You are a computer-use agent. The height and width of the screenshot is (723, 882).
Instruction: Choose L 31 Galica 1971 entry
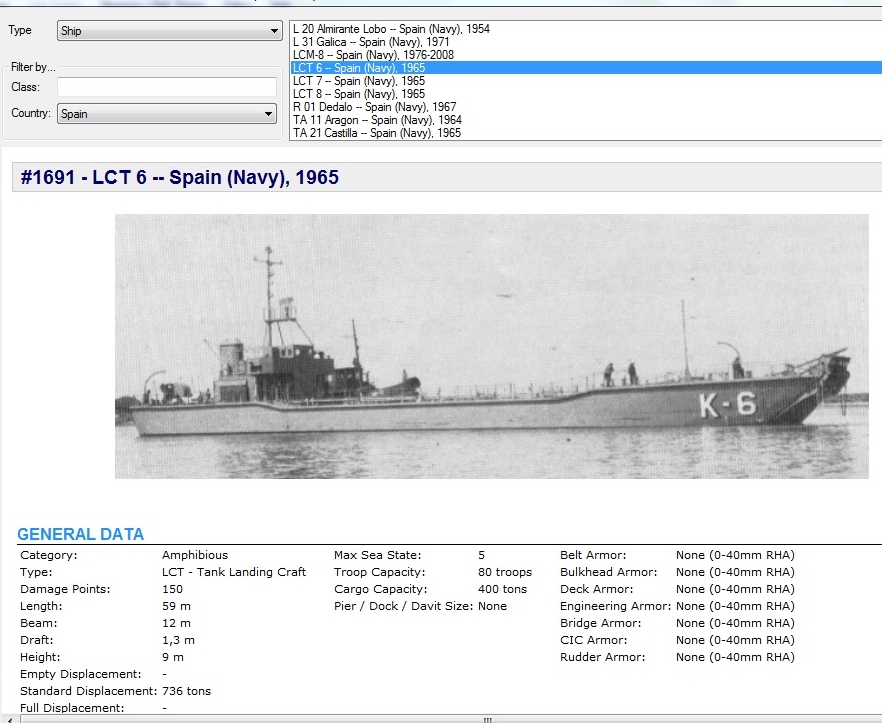(370, 42)
